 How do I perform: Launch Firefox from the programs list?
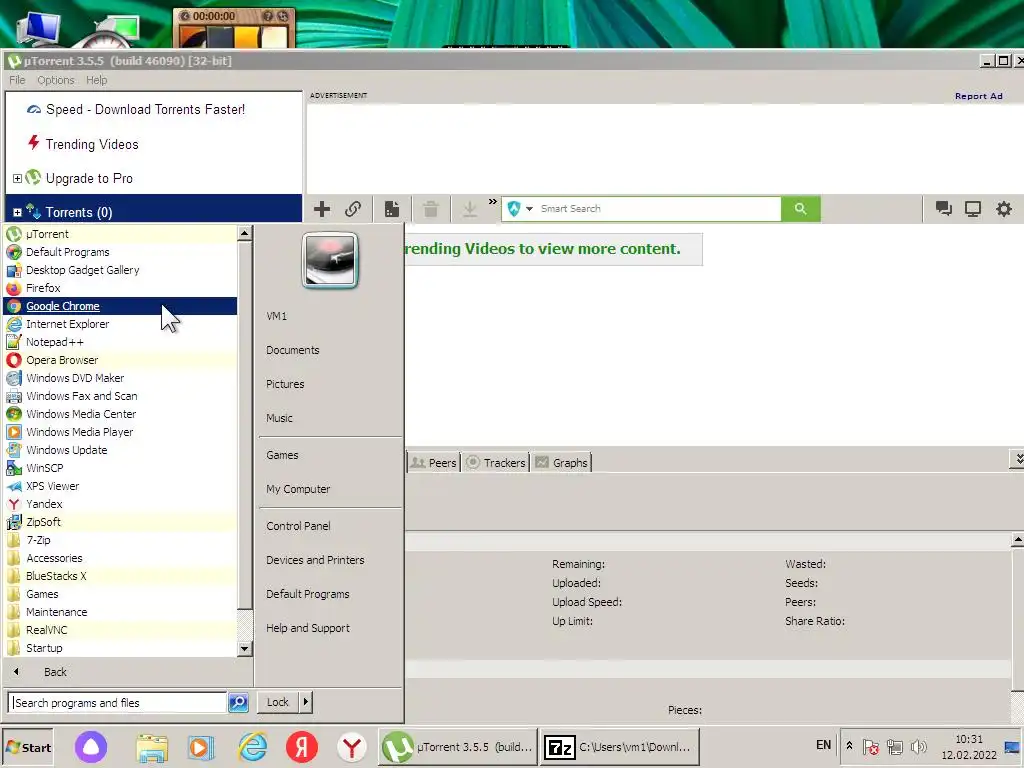[120, 288]
